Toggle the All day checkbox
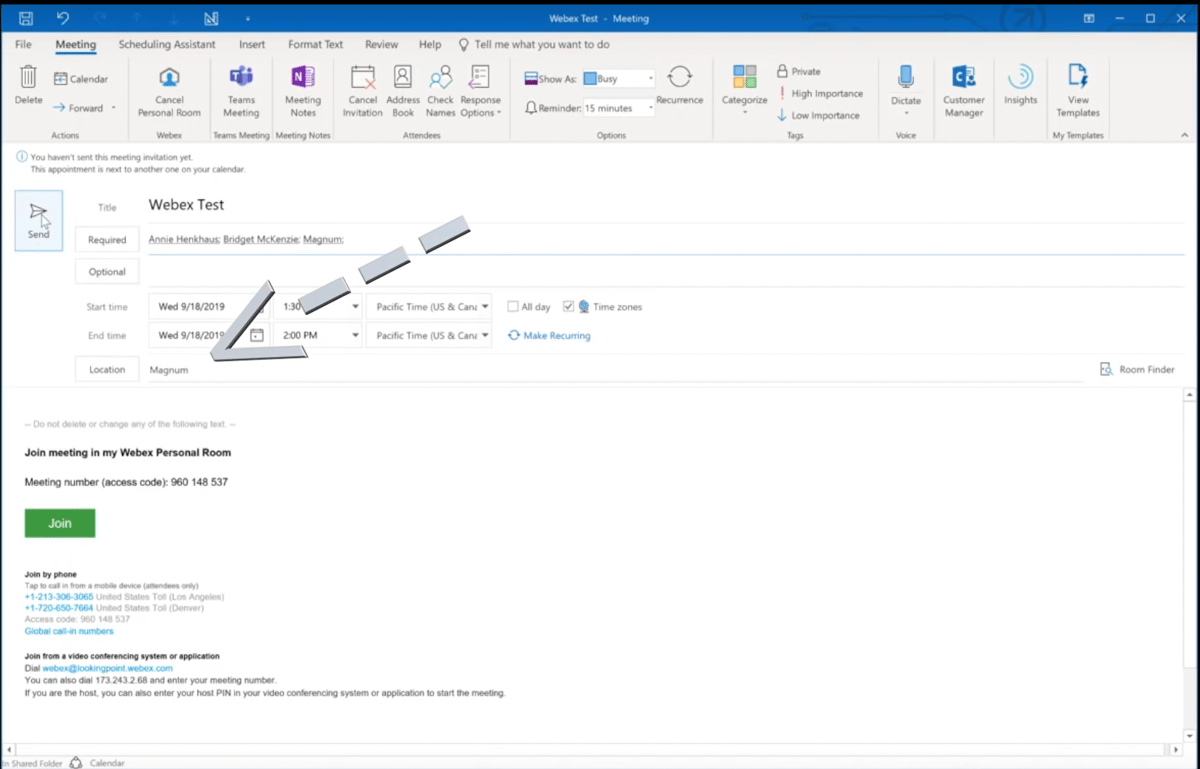Image resolution: width=1200 pixels, height=769 pixels. pyautogui.click(x=512, y=306)
